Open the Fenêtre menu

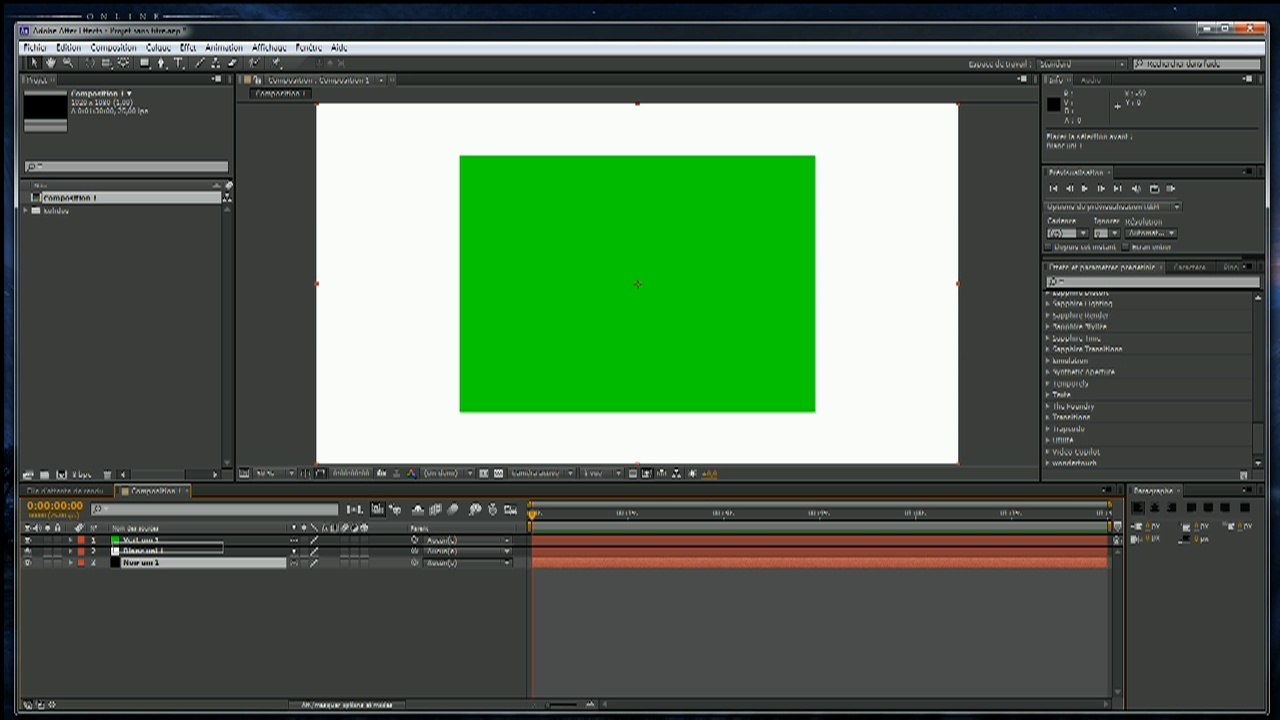pyautogui.click(x=309, y=48)
